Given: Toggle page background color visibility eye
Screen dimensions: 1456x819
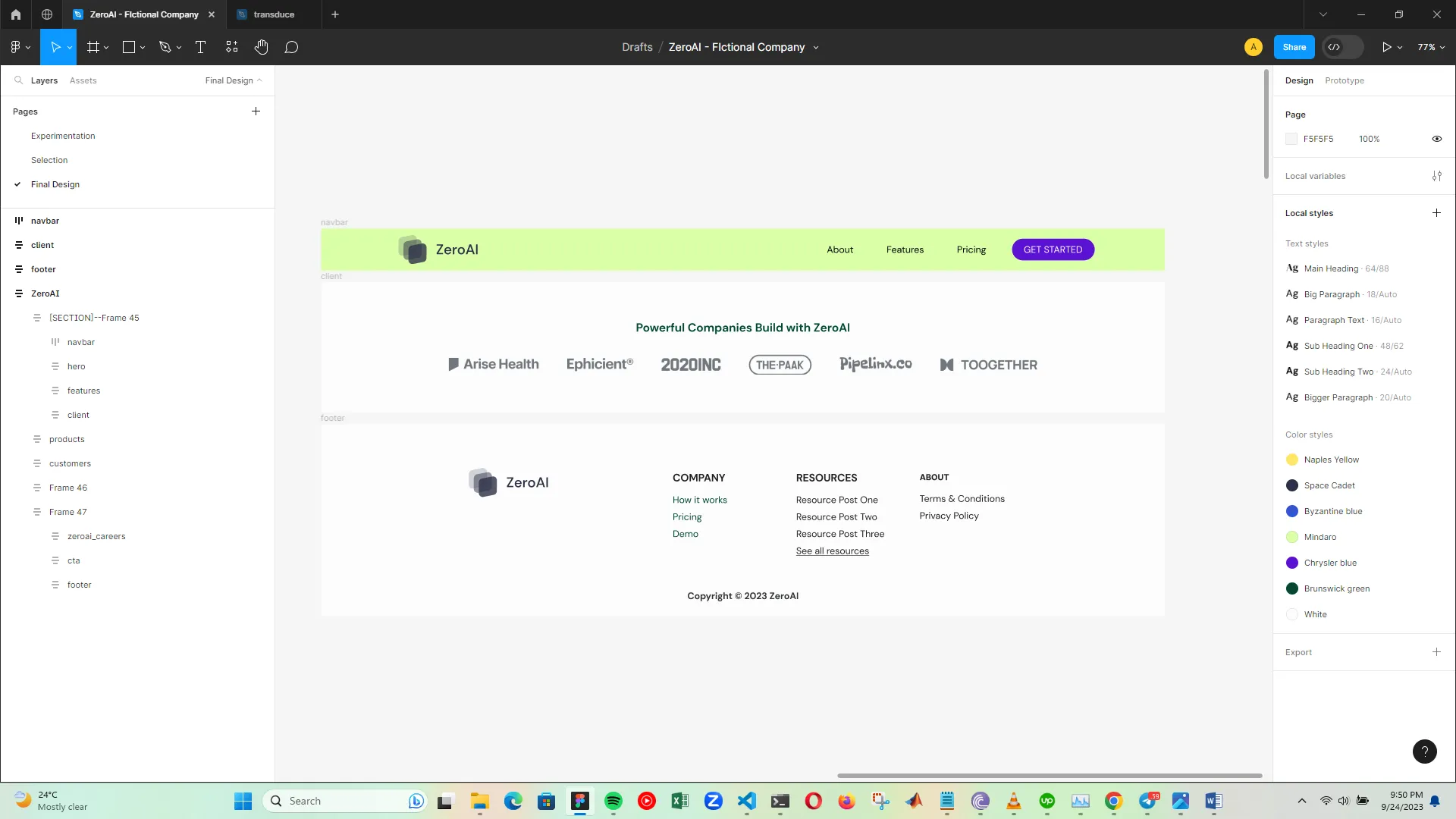Looking at the screenshot, I should pos(1436,139).
